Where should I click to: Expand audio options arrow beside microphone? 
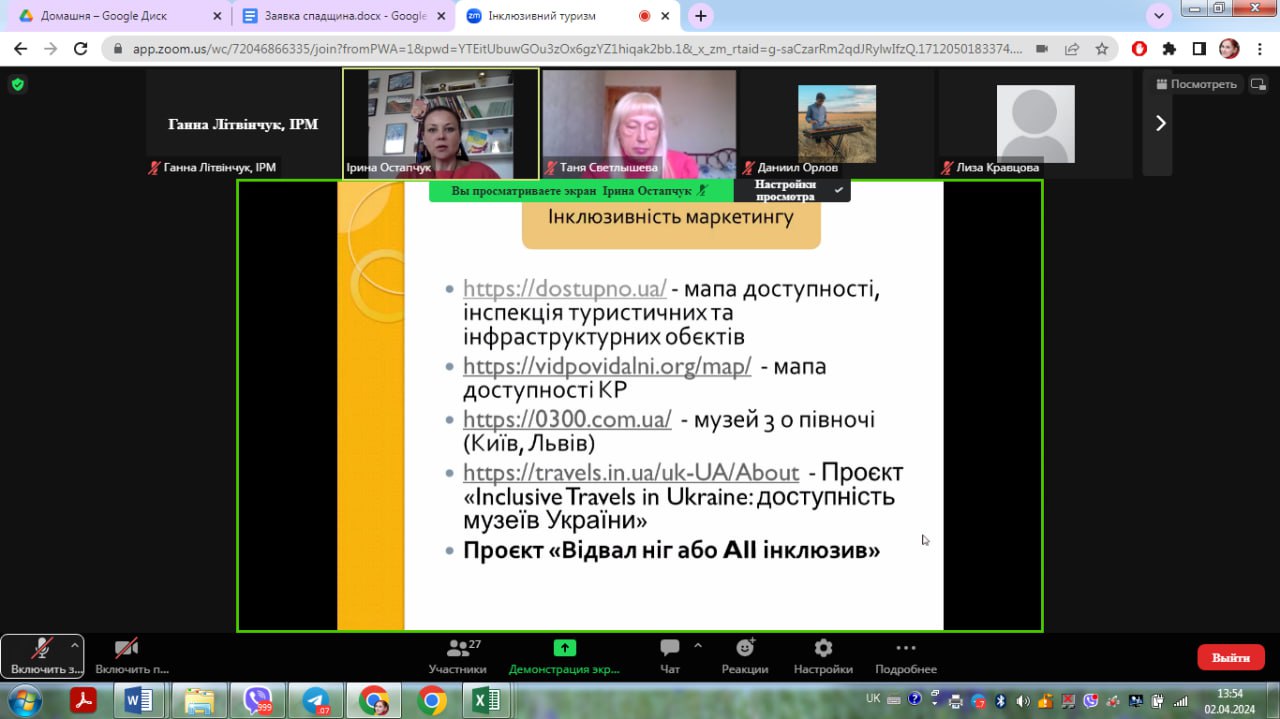pos(74,646)
